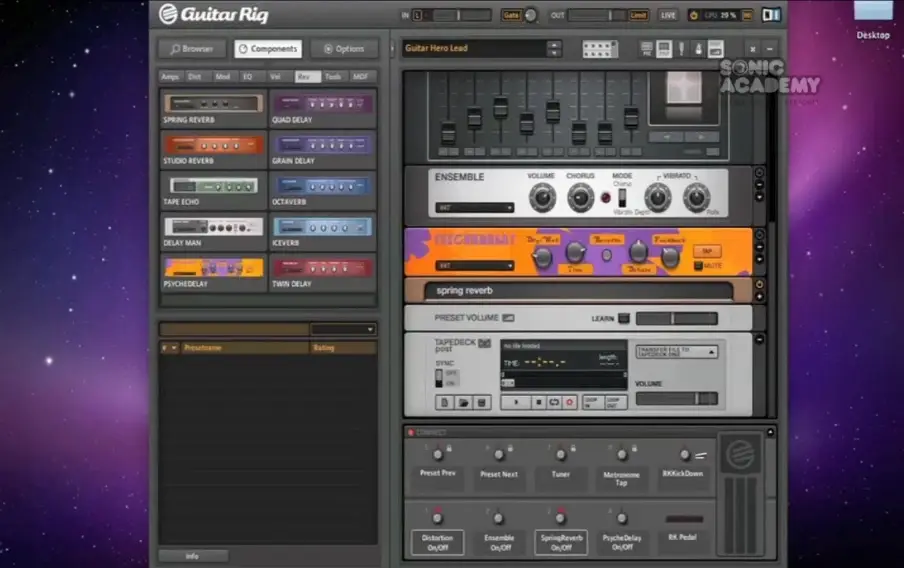Click the Rig Kontrol logo in the footswitch panel
The width and height of the screenshot is (904, 568).
tap(741, 454)
